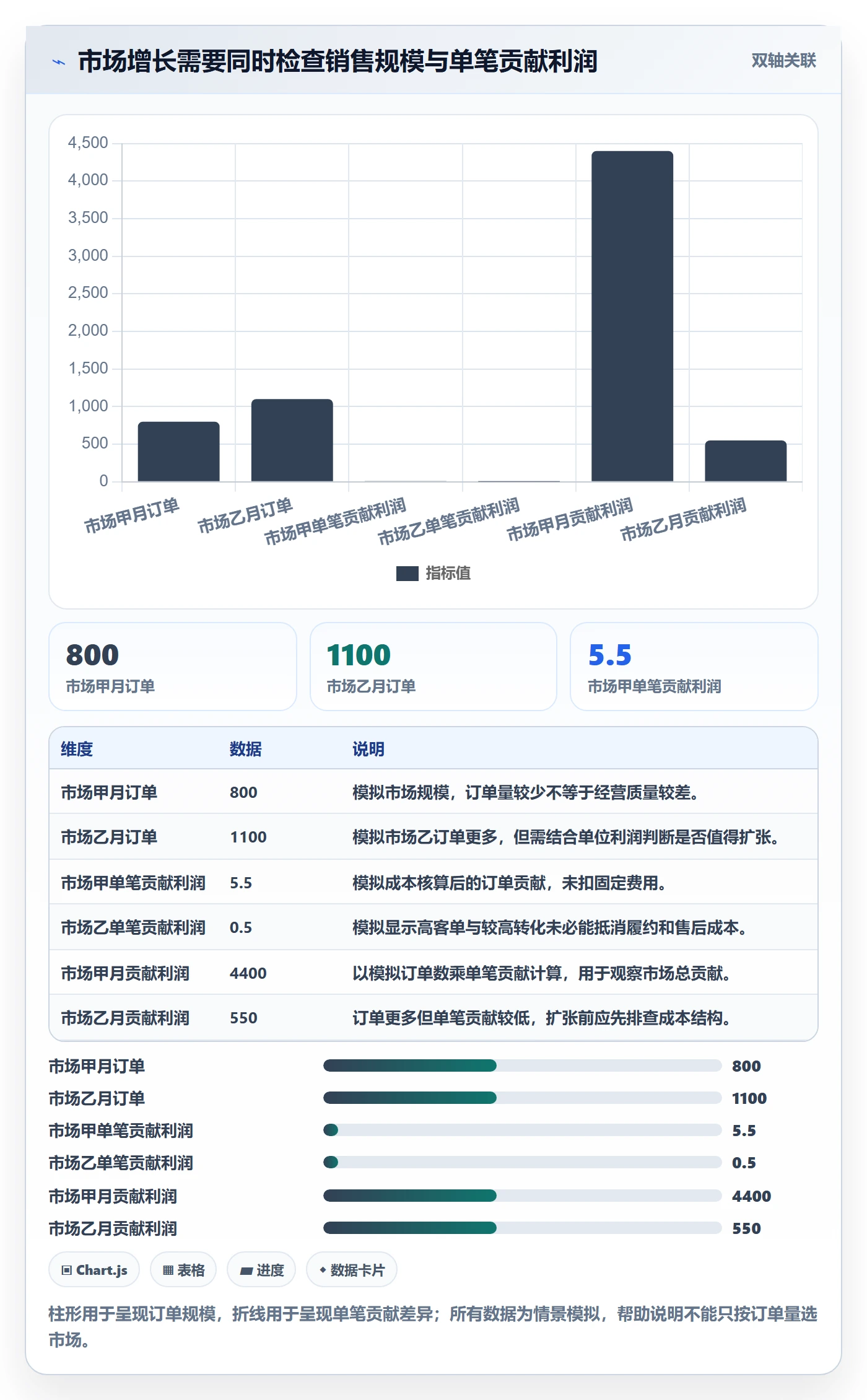Open the 800 市场甲月订单 data card
867x1400 pixels.
173,667
